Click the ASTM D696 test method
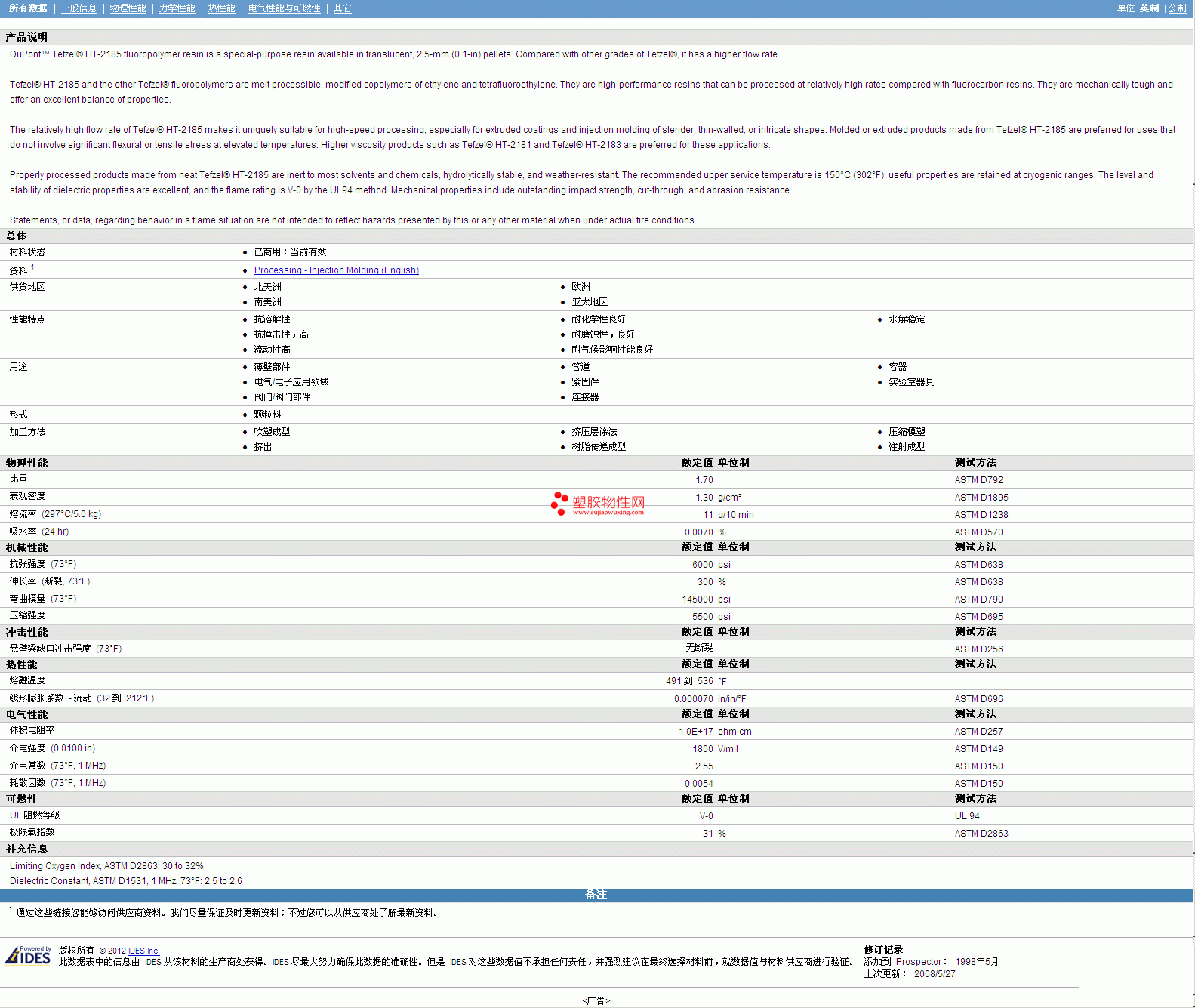Image resolution: width=1195 pixels, height=1008 pixels. tap(979, 699)
